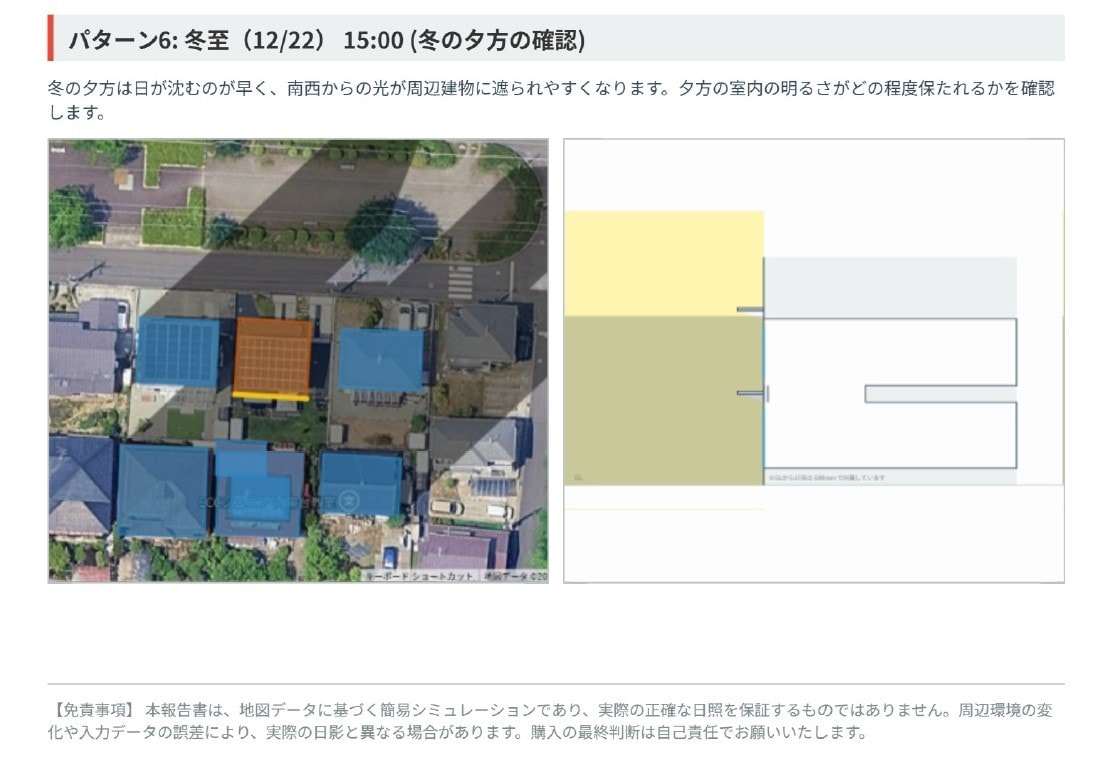Select the description paragraph about 冬の夕方
Screen dimensions: 1117x775
pyautogui.click(x=552, y=100)
